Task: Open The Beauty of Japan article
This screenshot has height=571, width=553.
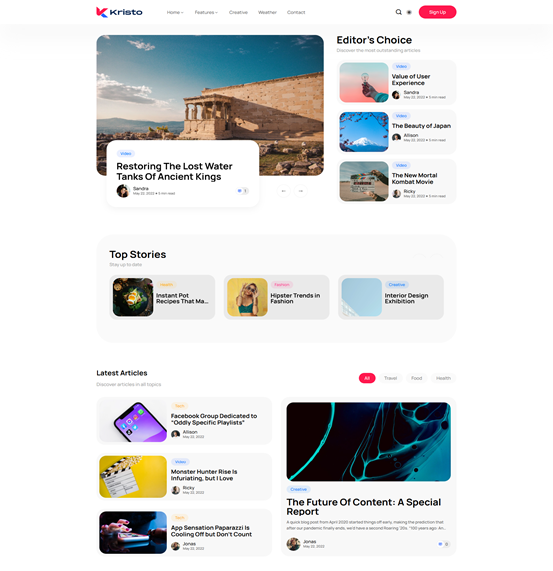Action: (x=421, y=126)
